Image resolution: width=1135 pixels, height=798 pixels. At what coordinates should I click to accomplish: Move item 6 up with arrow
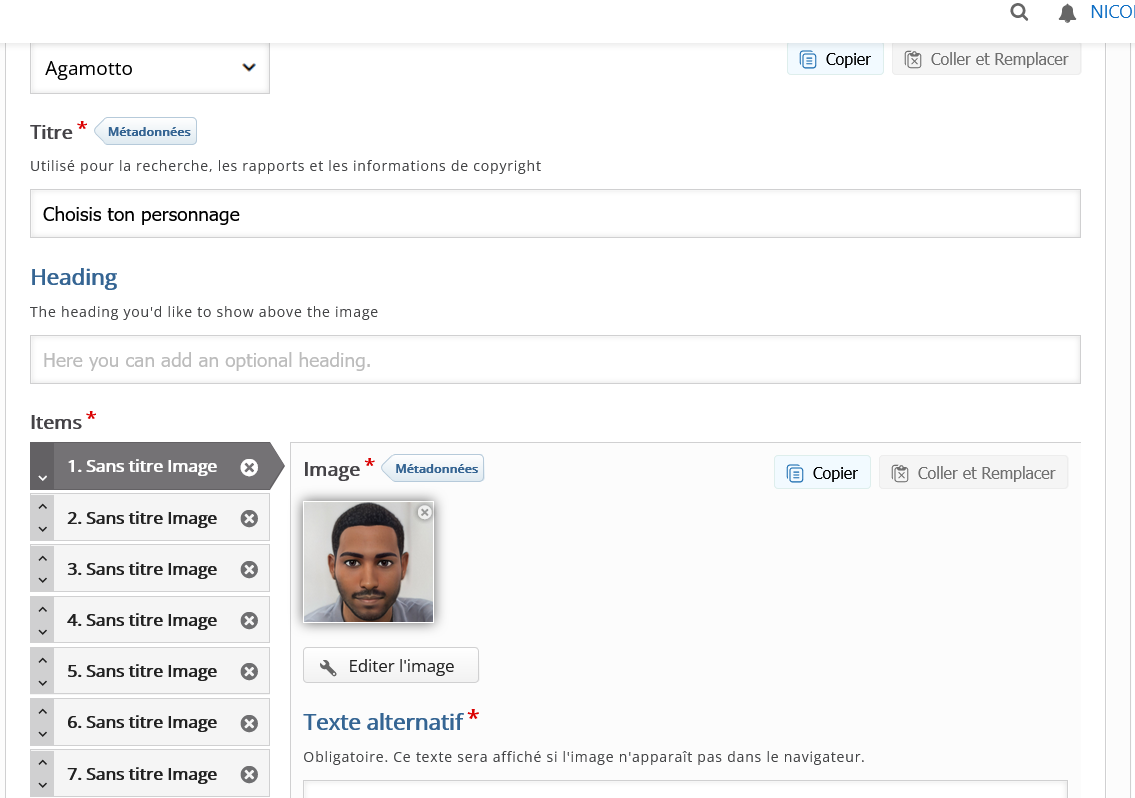click(x=42, y=710)
